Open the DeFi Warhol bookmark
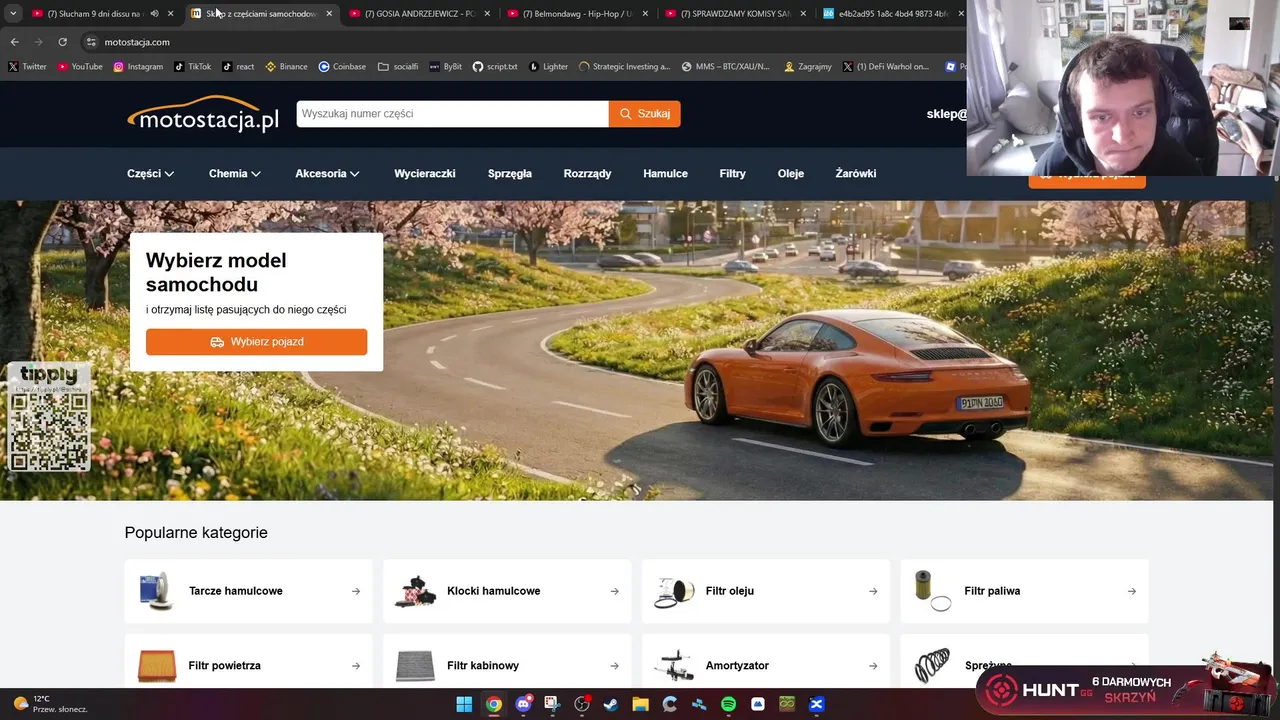 886,67
